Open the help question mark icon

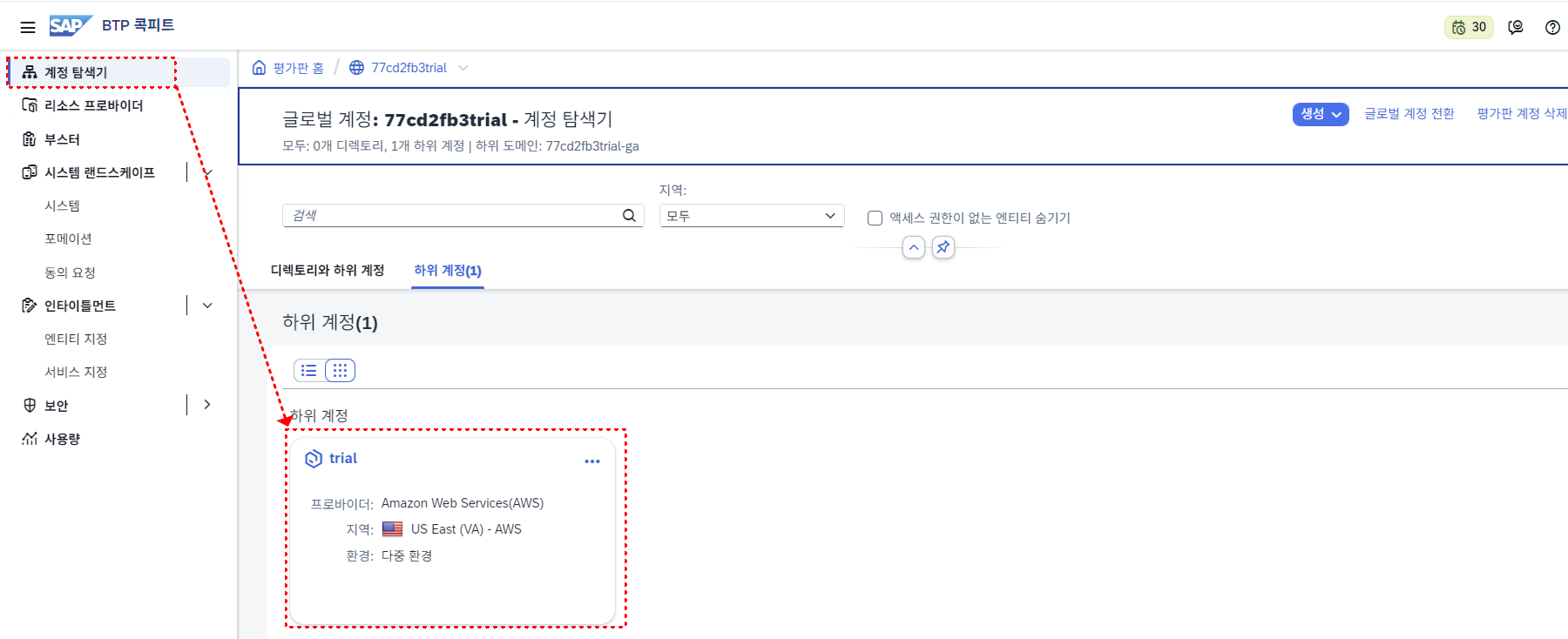(1552, 27)
